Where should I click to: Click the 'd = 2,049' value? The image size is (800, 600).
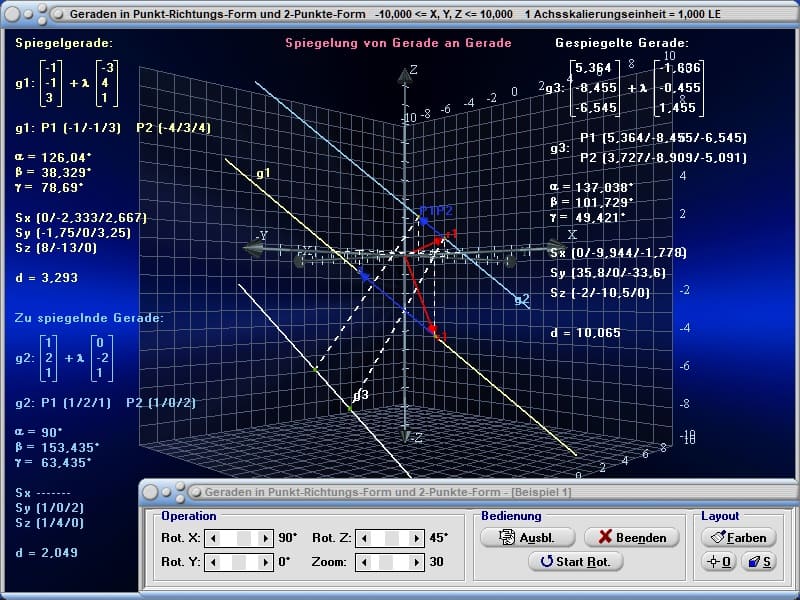(46, 553)
